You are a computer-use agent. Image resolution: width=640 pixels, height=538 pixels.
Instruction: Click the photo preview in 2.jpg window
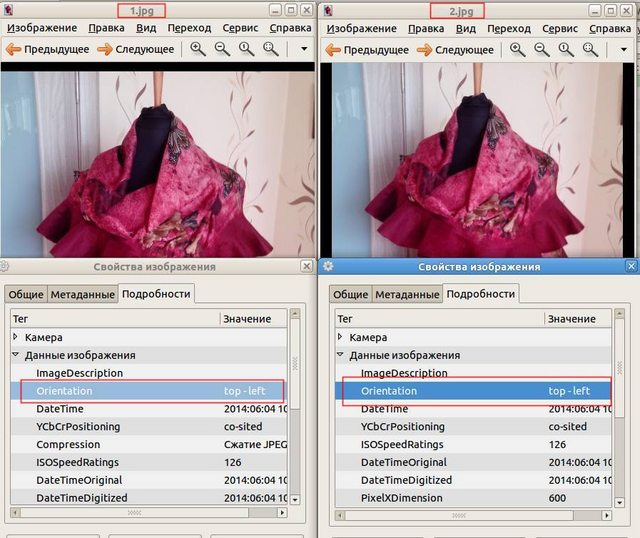point(478,160)
